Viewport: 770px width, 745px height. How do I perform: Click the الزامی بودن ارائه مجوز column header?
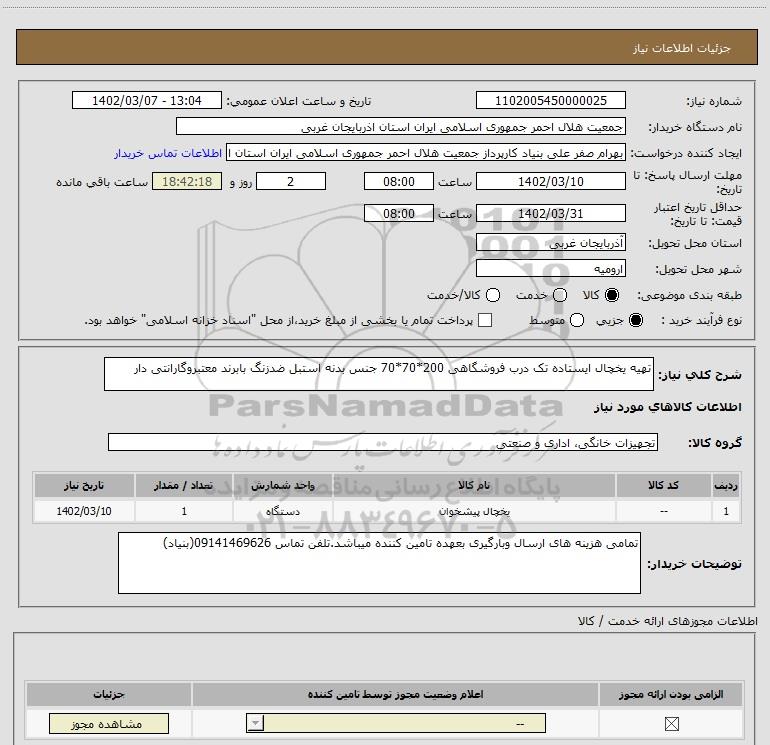(x=671, y=694)
